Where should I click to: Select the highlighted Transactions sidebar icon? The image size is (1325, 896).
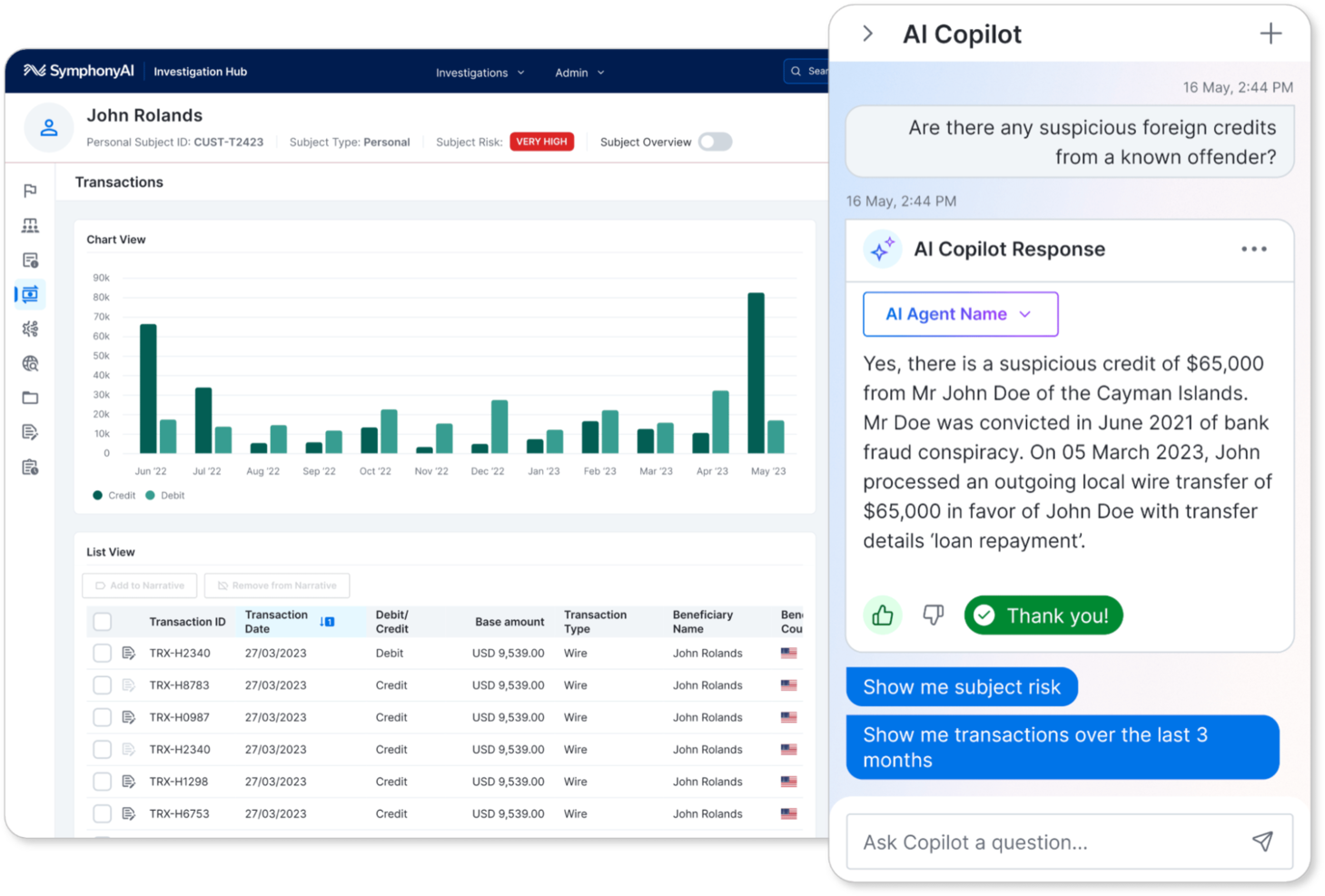pyautogui.click(x=30, y=294)
